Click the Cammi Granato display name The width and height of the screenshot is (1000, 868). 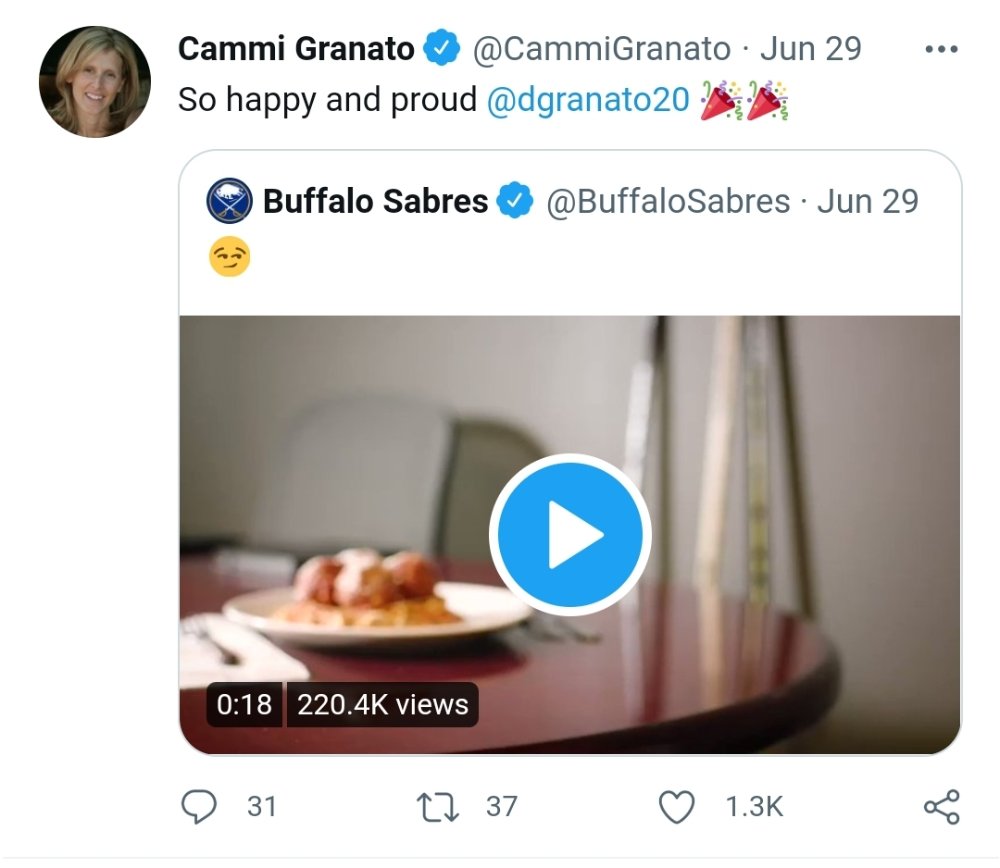(x=296, y=49)
